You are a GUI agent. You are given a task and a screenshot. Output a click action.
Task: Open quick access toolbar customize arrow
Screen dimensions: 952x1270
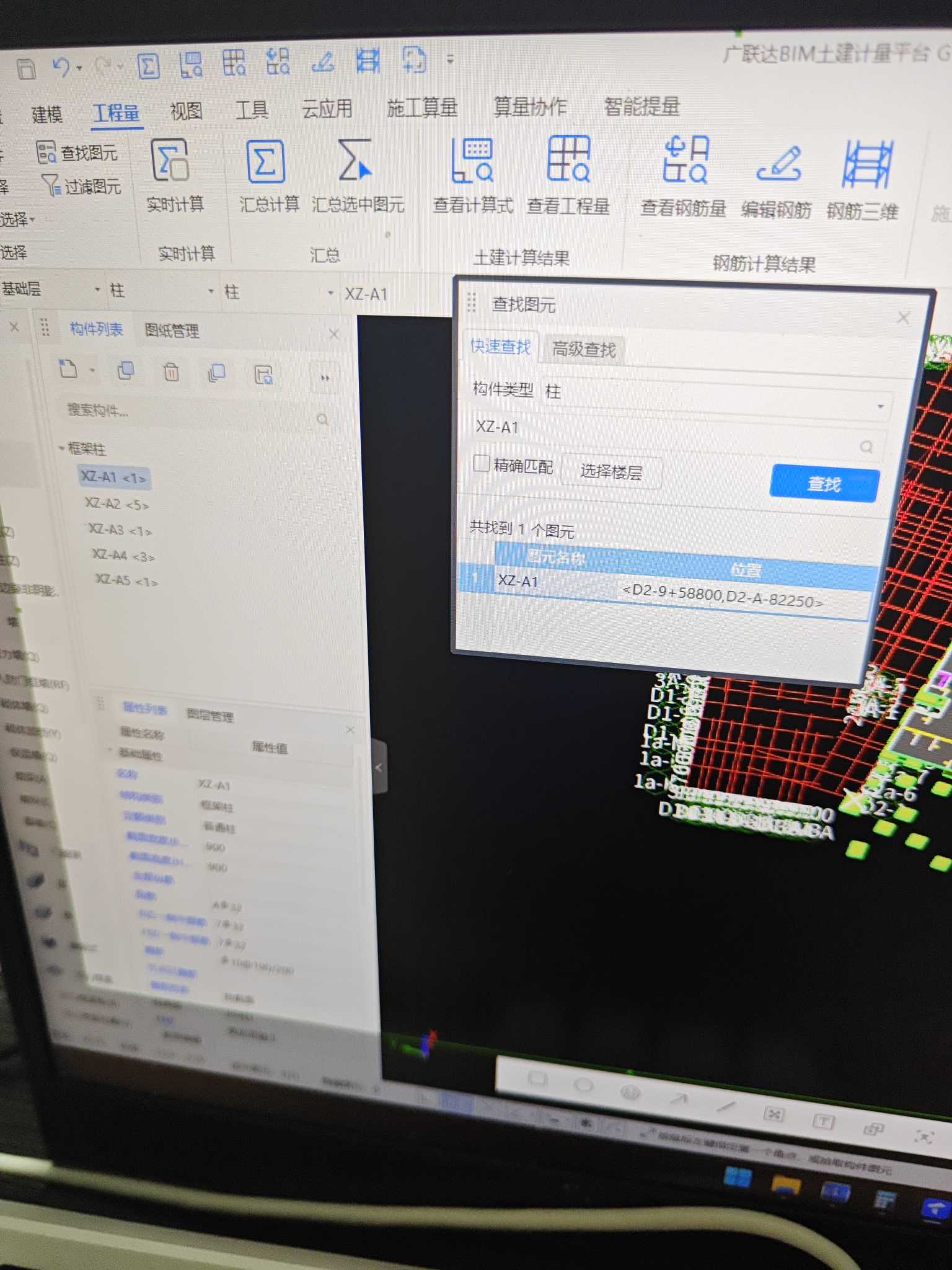pos(451,60)
